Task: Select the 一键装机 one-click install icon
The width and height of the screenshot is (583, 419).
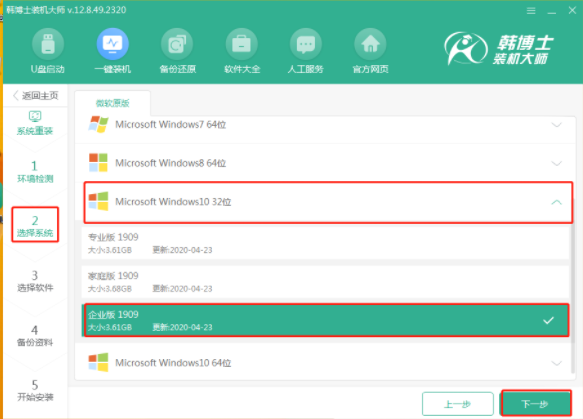Action: tap(113, 44)
